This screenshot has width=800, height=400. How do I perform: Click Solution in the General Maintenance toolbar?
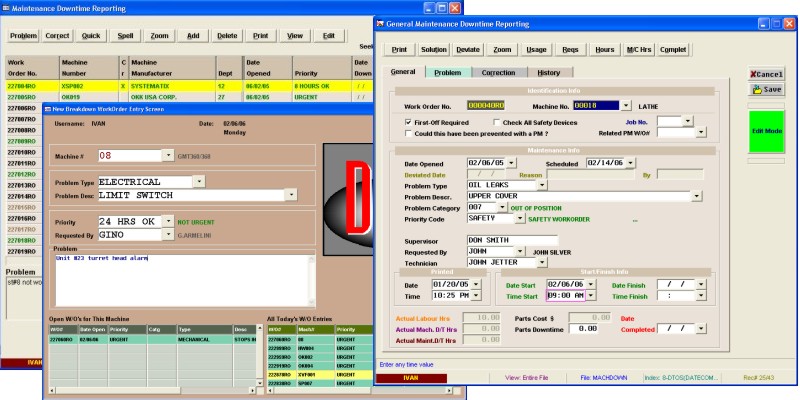[x=434, y=48]
